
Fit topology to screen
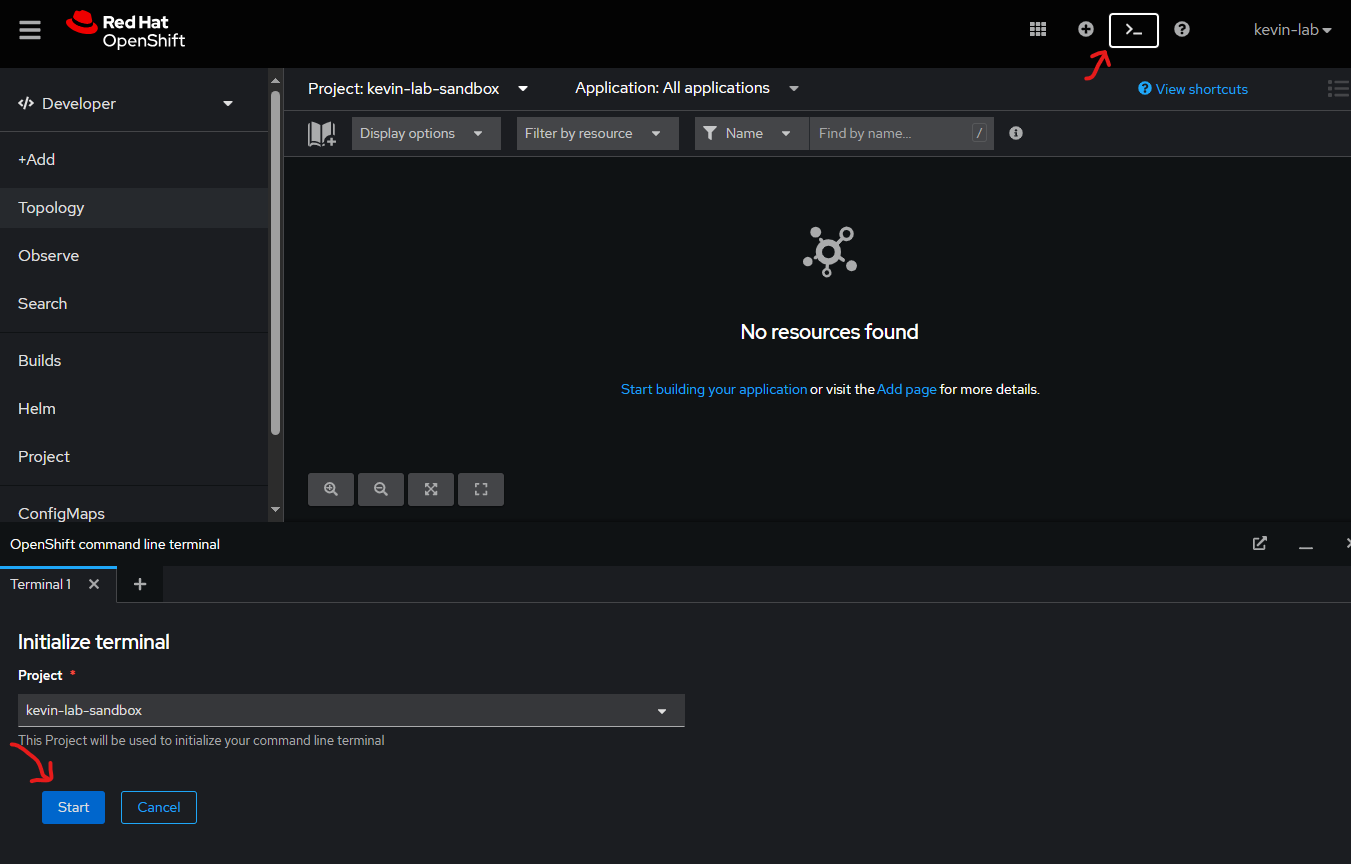point(431,489)
